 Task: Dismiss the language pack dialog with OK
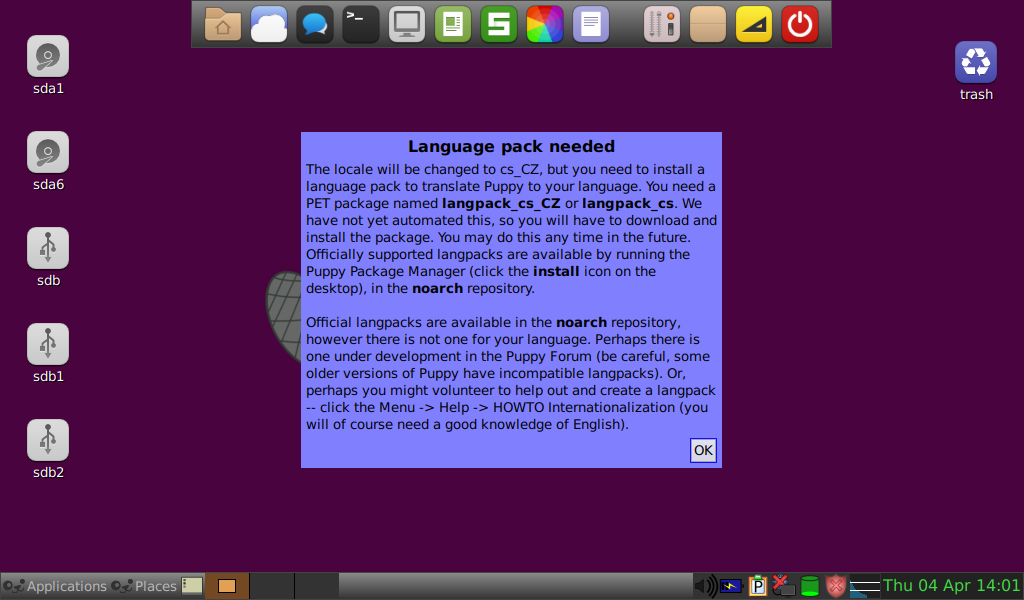click(x=702, y=450)
